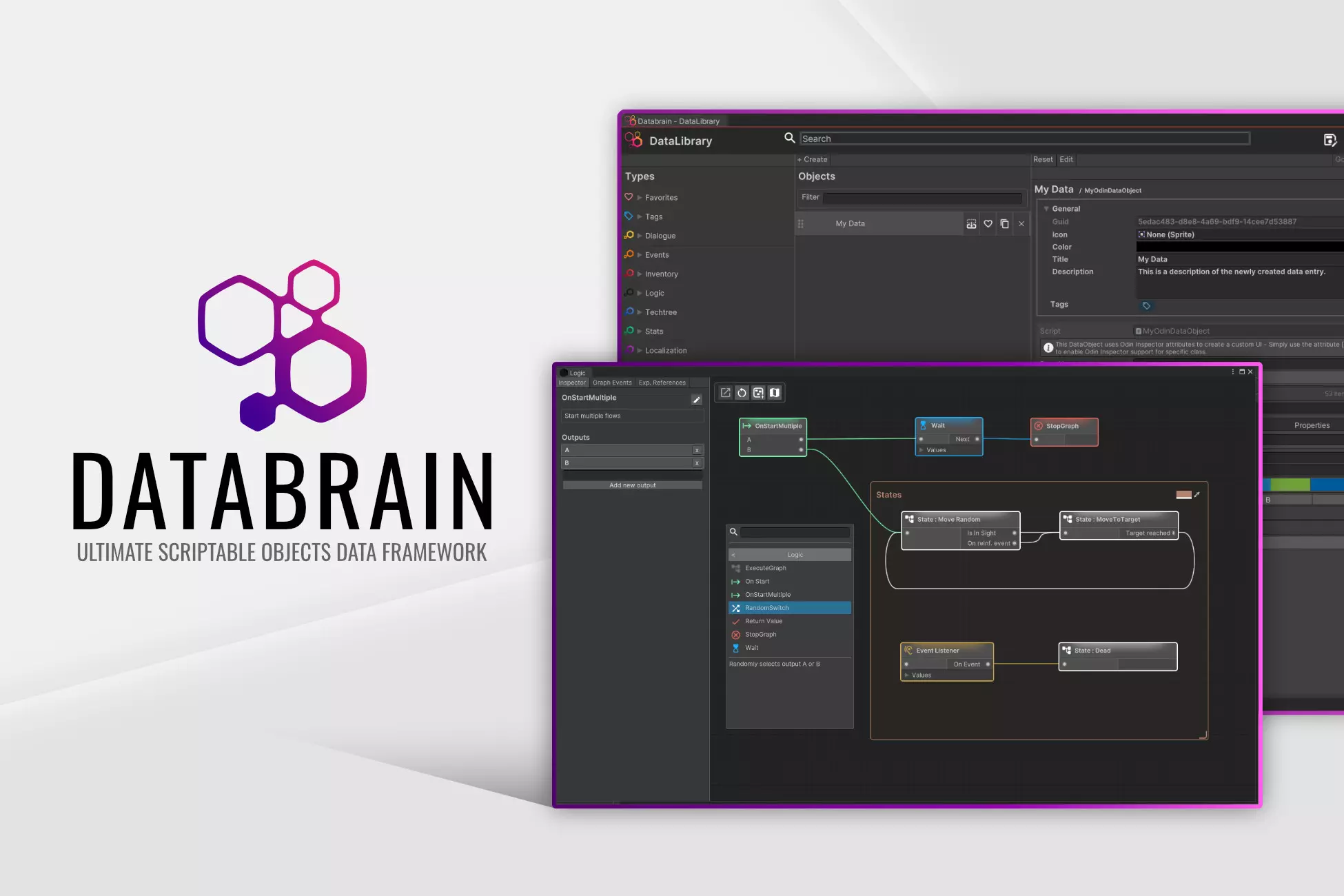Expand Values on the Event Listener node
Screen dimensions: 1344x896
907,675
